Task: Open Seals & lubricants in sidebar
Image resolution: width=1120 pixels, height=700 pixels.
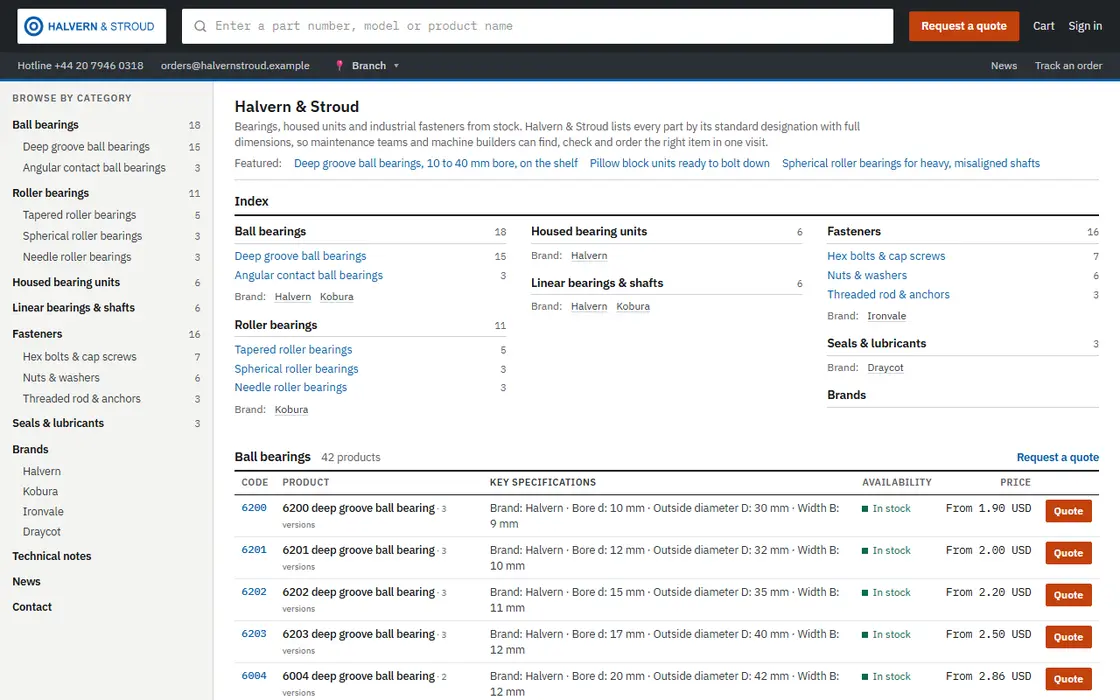Action: [58, 423]
